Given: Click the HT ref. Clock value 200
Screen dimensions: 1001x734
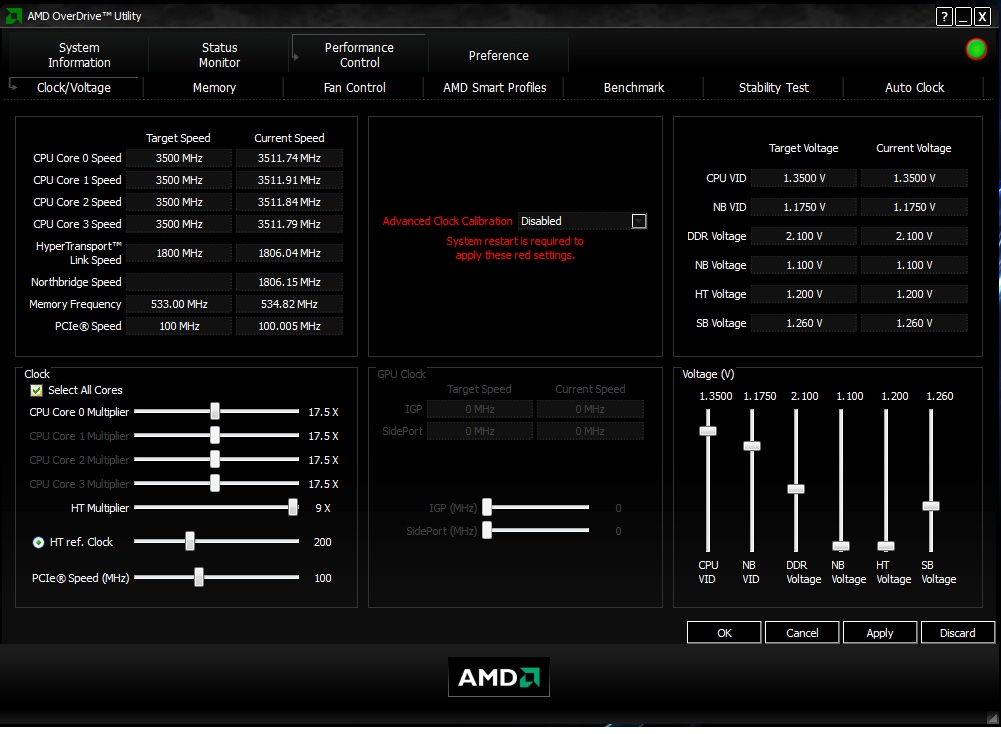Looking at the screenshot, I should (x=322, y=542).
